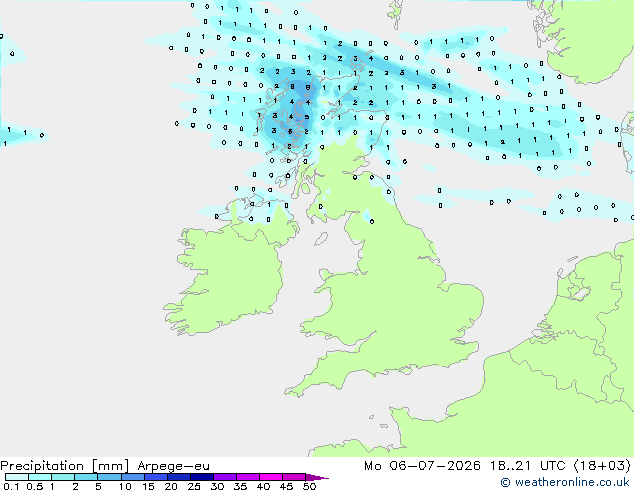Click the 5–10 mm legend swatch
Screen dimensions: 634x490
(x=109, y=477)
